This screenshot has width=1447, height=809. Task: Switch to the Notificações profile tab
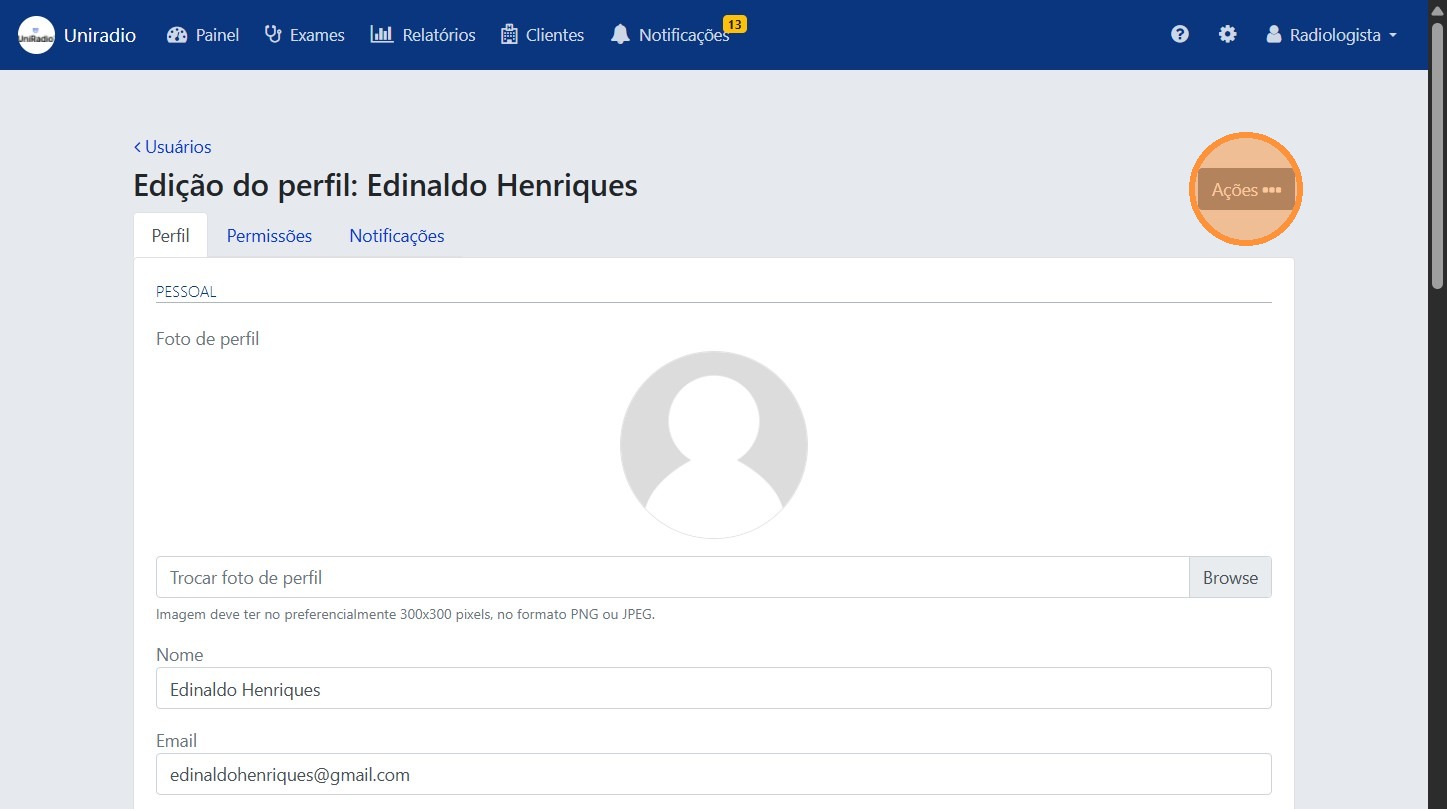[x=396, y=236]
